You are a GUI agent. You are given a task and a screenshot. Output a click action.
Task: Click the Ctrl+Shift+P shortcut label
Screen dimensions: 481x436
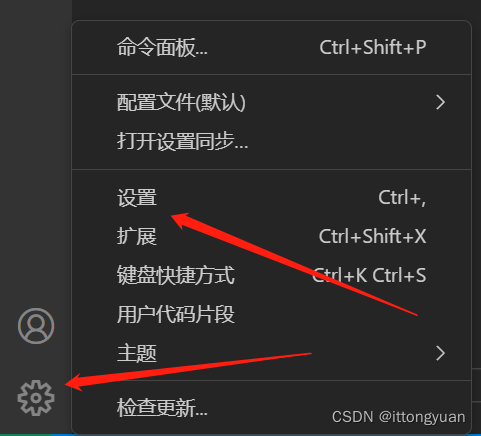[373, 47]
